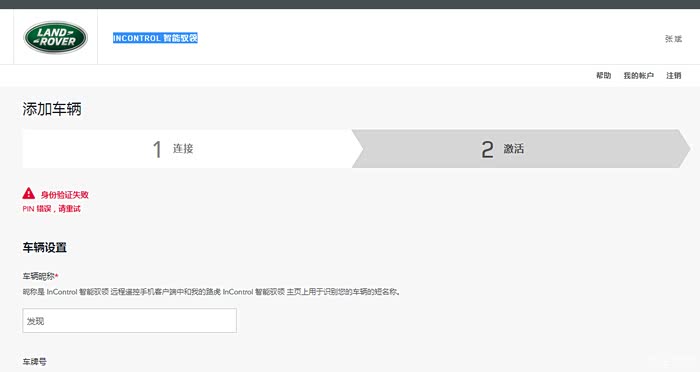
Task: Log out via the 注销 link
Action: [674, 75]
